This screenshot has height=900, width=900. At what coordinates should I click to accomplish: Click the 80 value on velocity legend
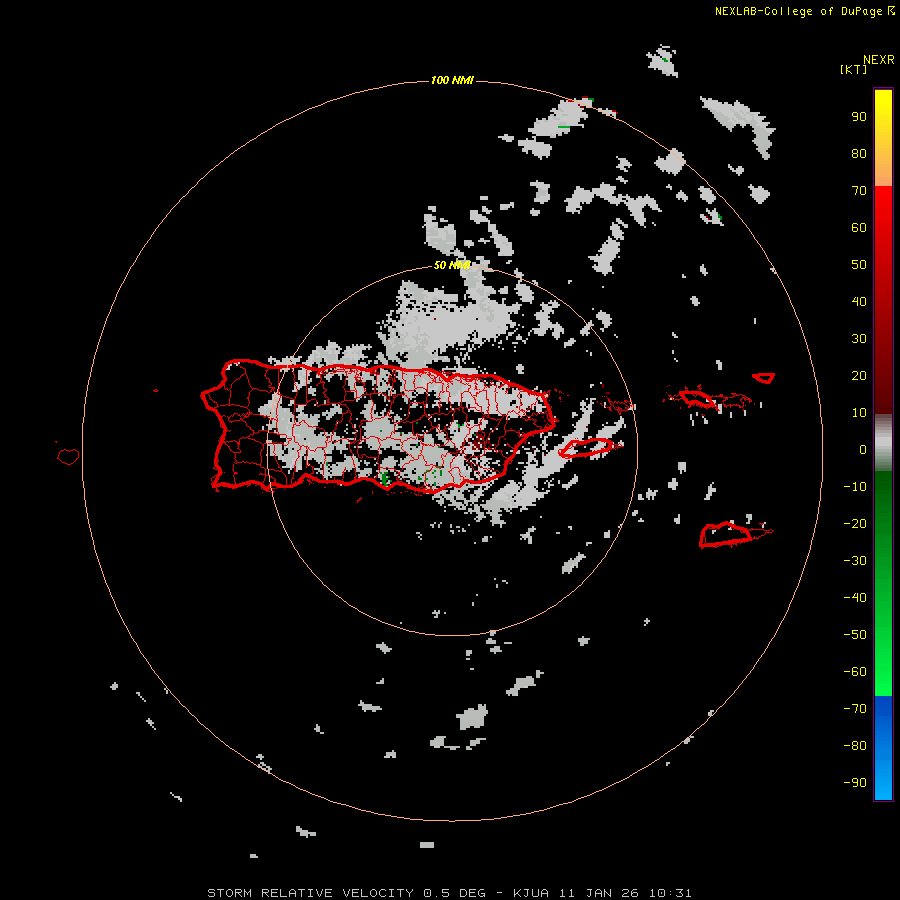859,154
